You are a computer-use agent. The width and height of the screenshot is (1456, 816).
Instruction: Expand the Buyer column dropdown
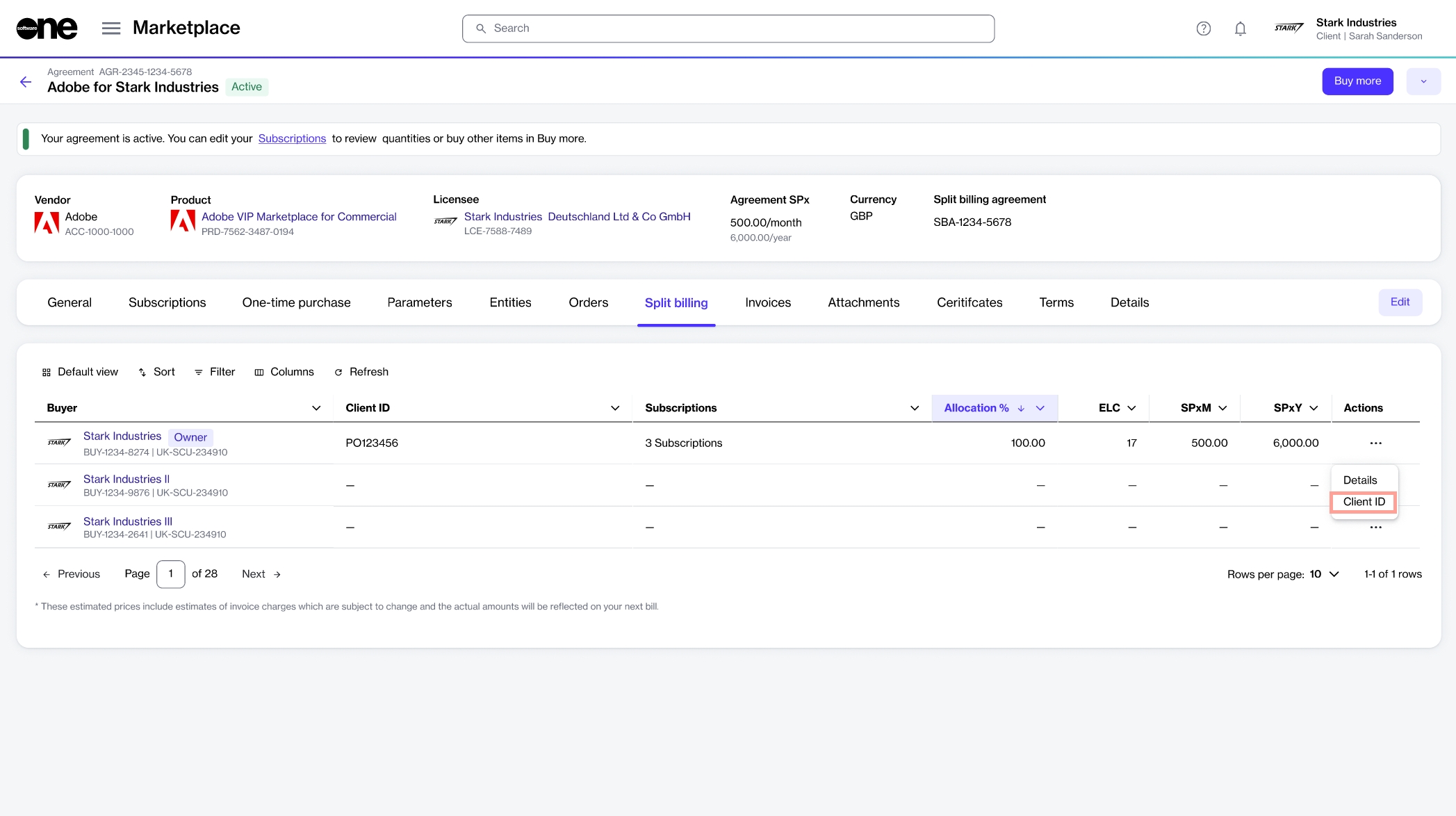click(316, 408)
